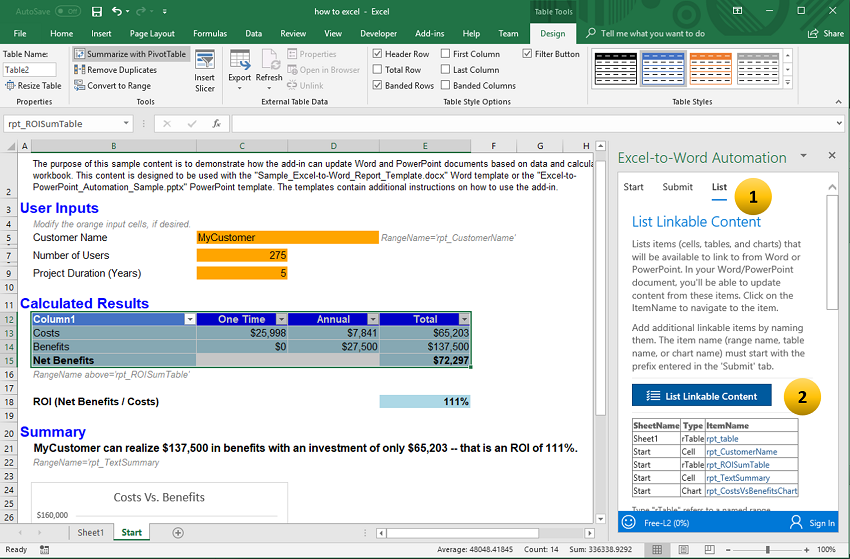Close the Excel-to-Word Automation pane

point(832,156)
